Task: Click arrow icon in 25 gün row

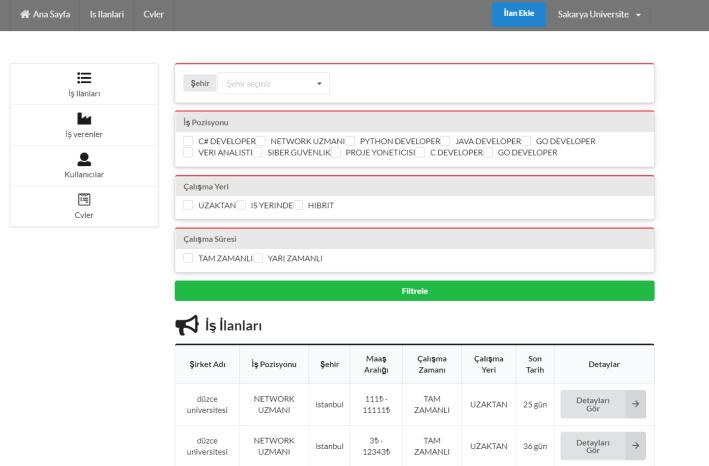Action: tap(635, 404)
